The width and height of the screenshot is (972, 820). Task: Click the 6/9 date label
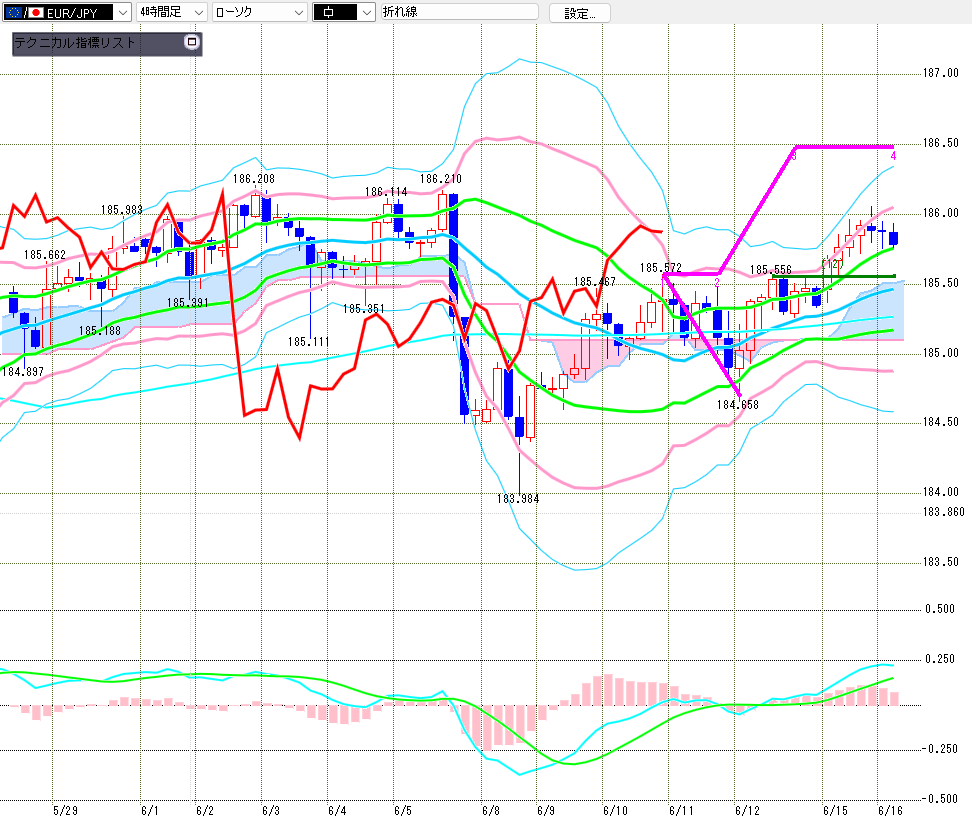(x=546, y=811)
